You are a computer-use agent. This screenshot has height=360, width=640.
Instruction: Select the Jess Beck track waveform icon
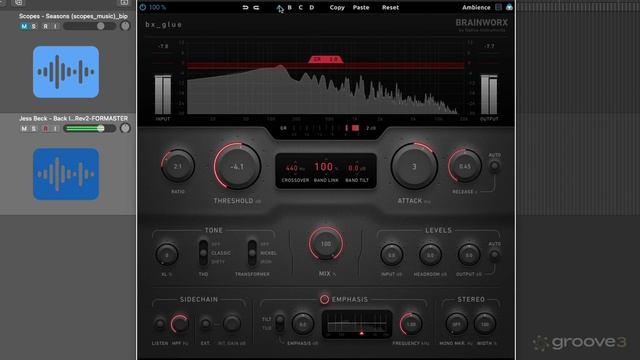(x=66, y=174)
